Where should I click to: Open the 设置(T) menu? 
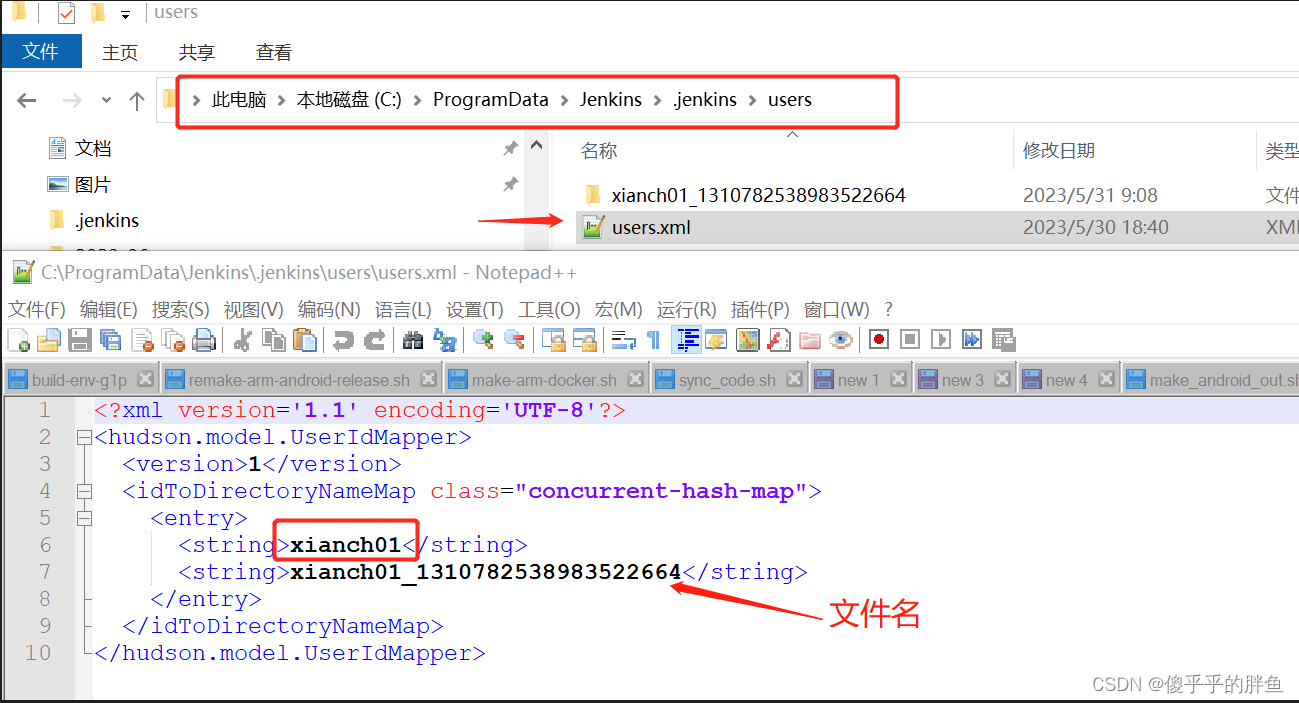tap(475, 309)
